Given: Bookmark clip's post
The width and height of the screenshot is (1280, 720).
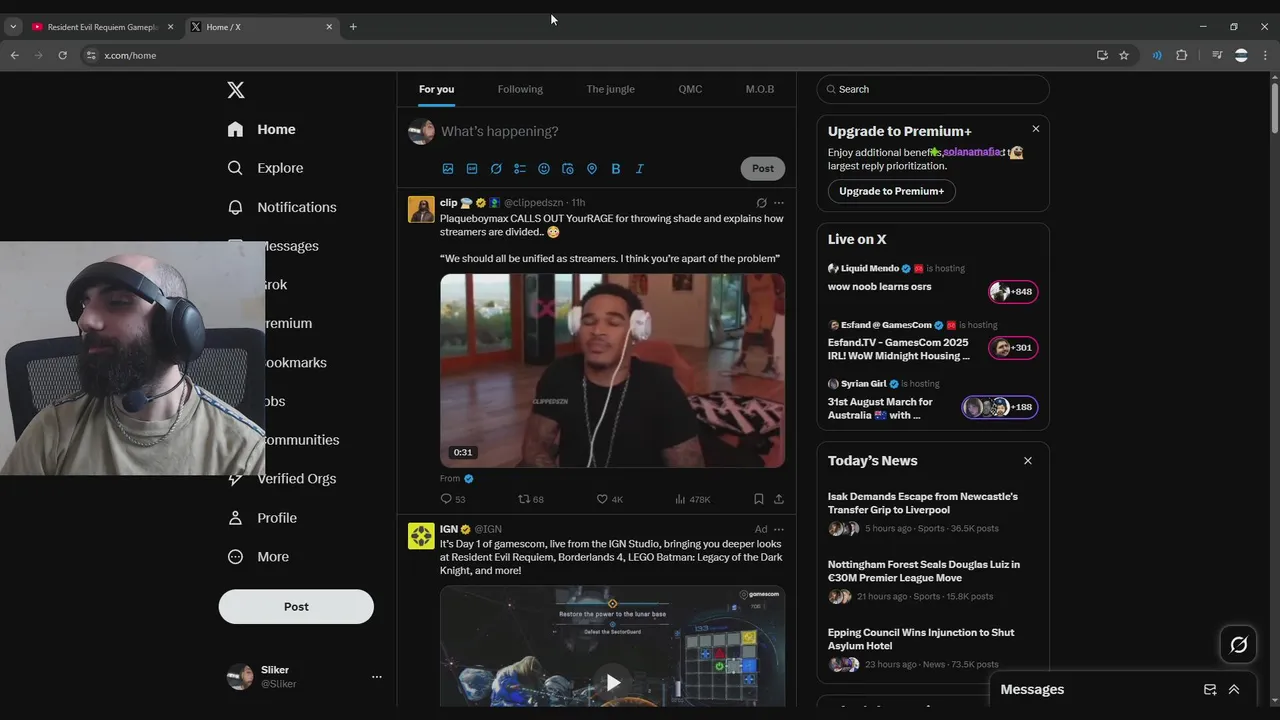Looking at the screenshot, I should (x=758, y=499).
